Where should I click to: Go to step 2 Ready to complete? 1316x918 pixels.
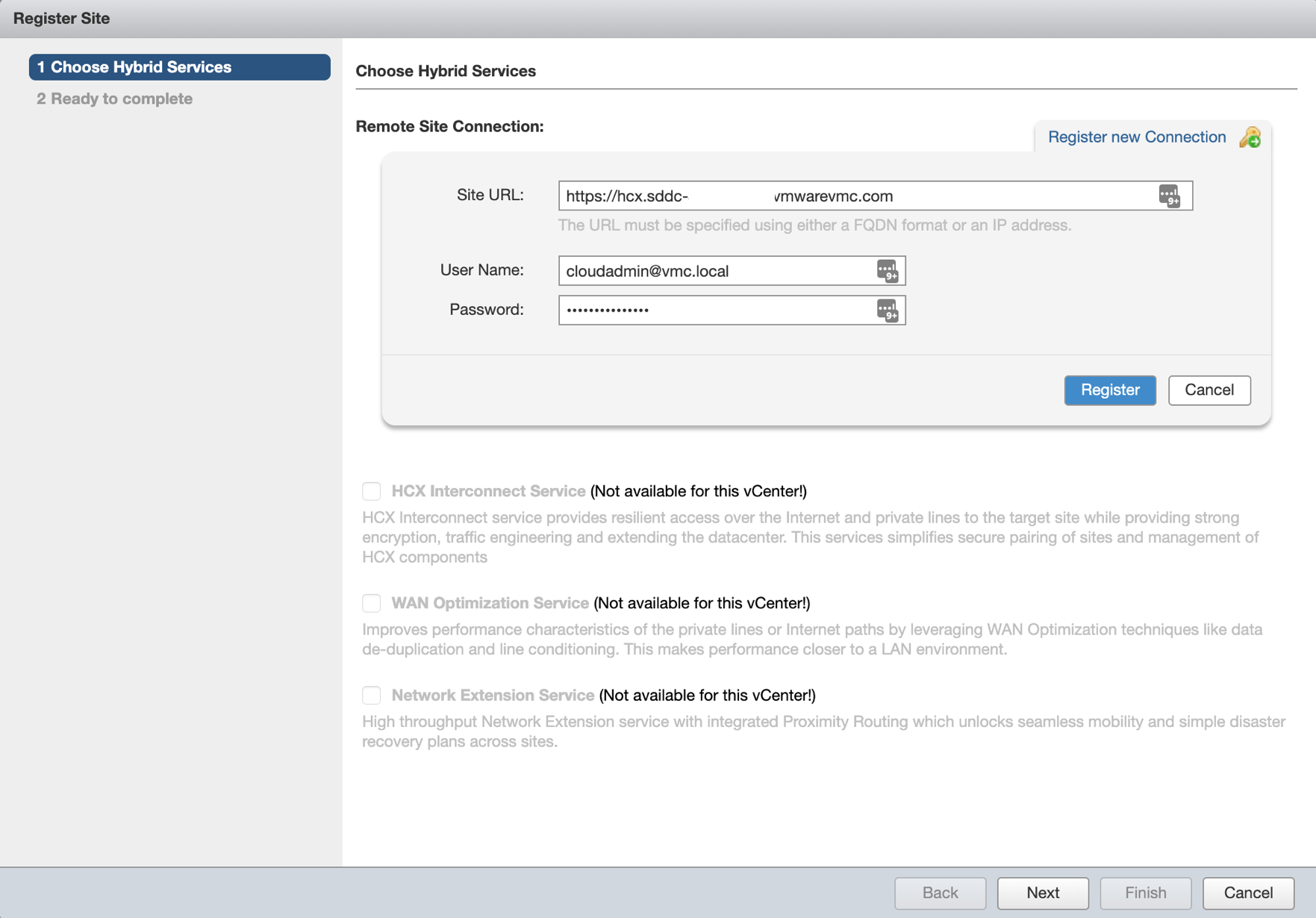115,99
